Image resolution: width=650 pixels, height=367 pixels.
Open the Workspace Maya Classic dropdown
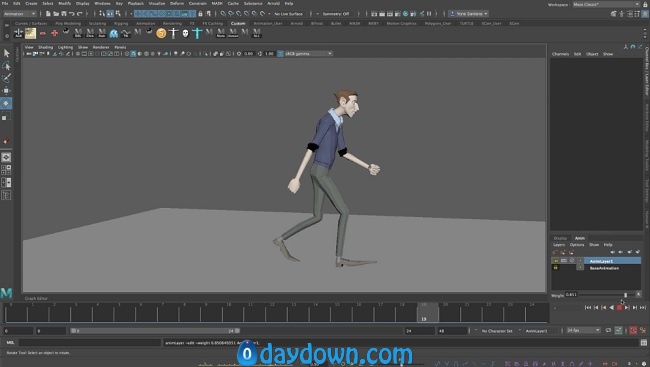(606, 4)
